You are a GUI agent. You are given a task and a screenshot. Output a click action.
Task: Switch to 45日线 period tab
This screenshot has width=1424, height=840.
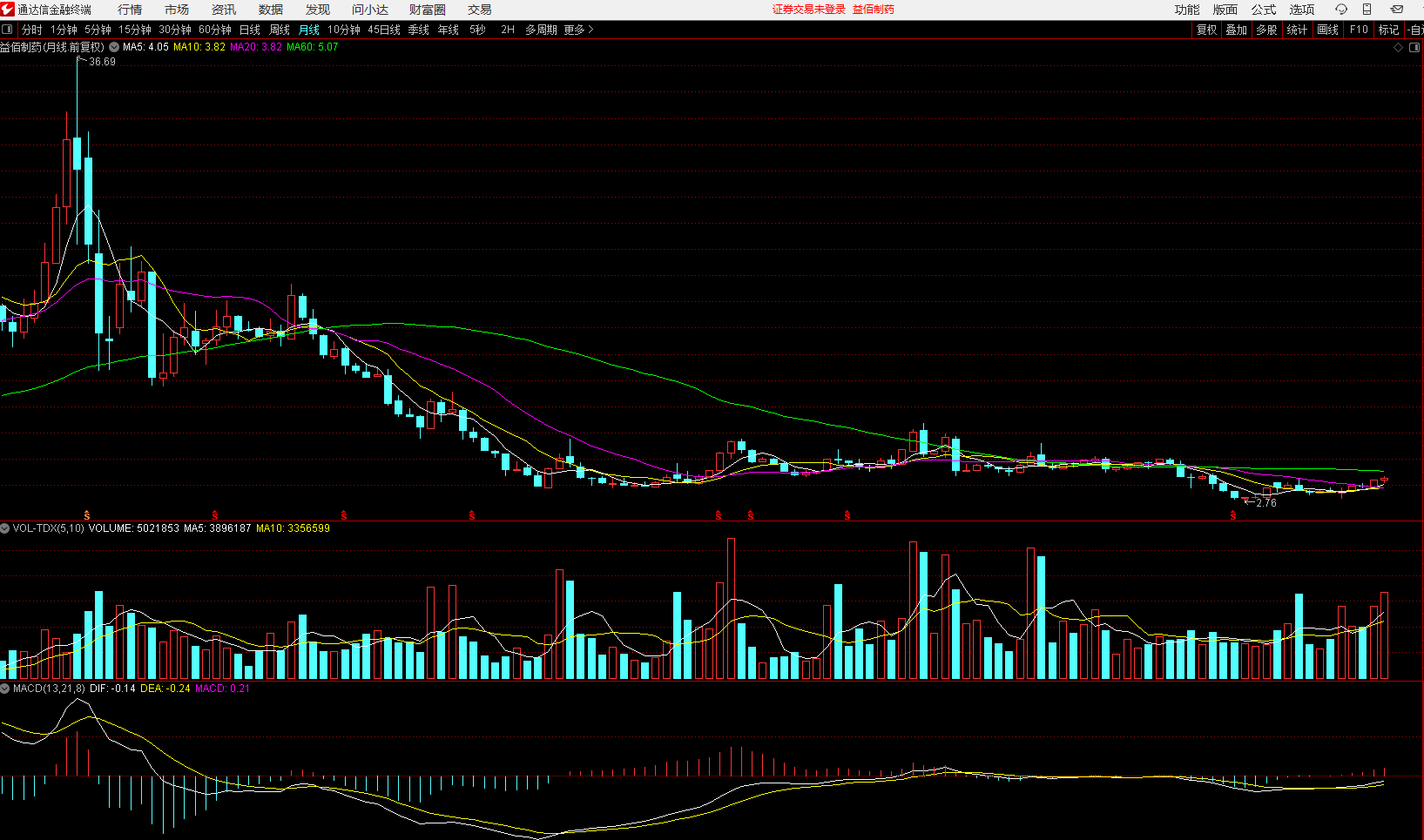[384, 30]
